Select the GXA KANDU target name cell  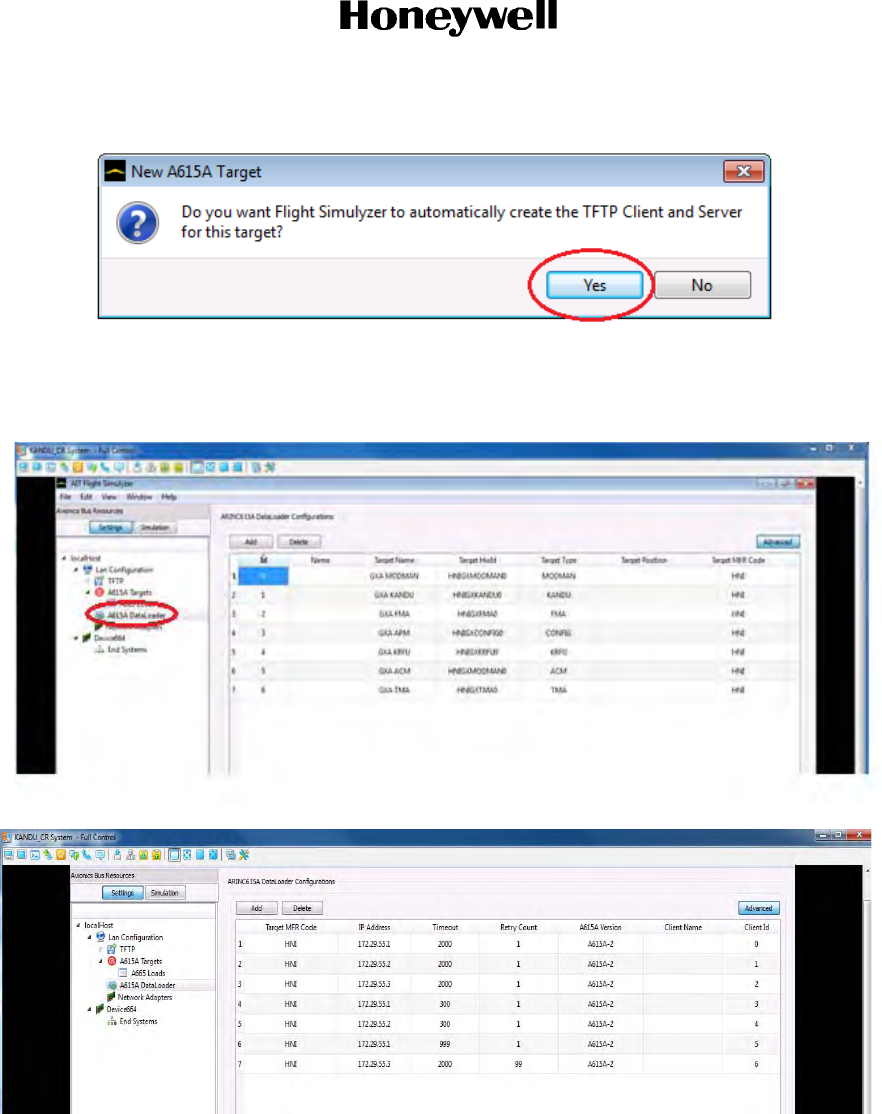396,595
